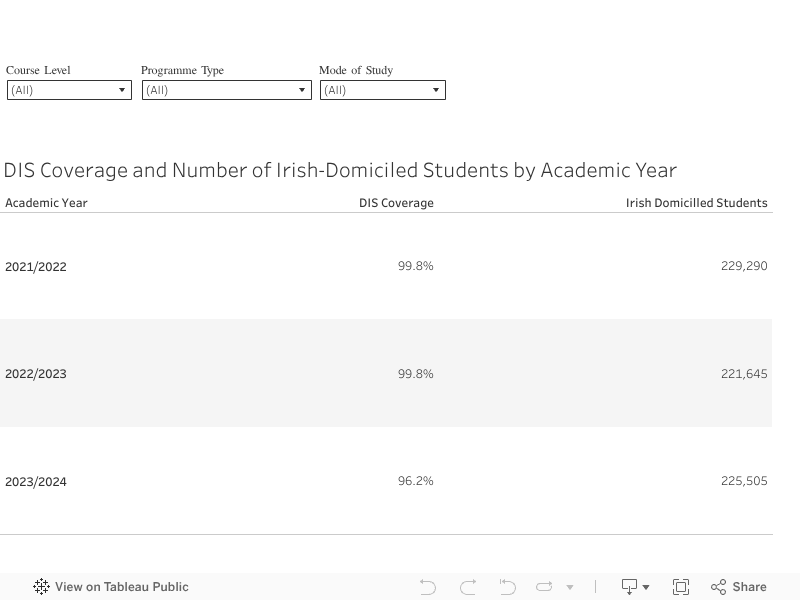Open View on Tableau Public link
Viewport: 800px width, 600px height.
(121, 587)
